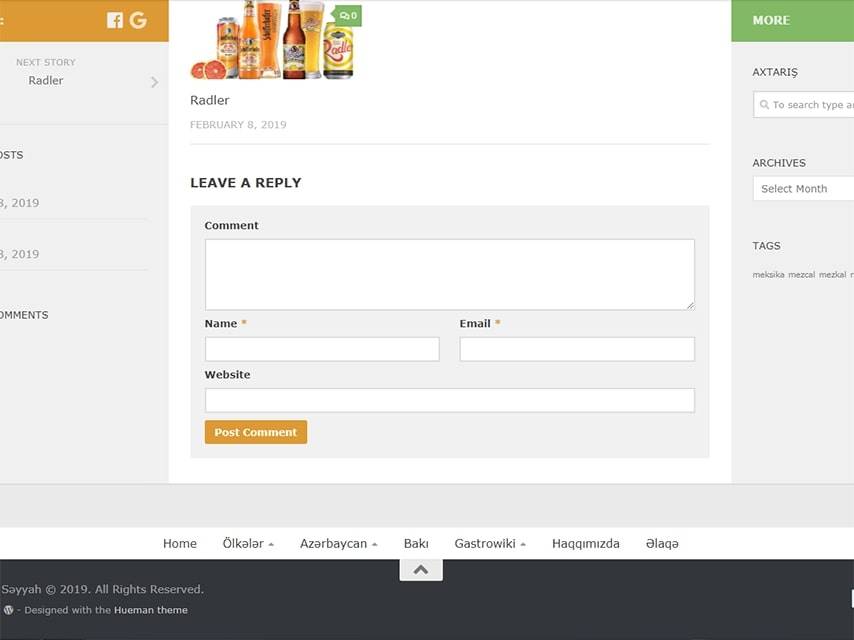Open the Facebook social icon
854x640 pixels.
pyautogui.click(x=115, y=20)
